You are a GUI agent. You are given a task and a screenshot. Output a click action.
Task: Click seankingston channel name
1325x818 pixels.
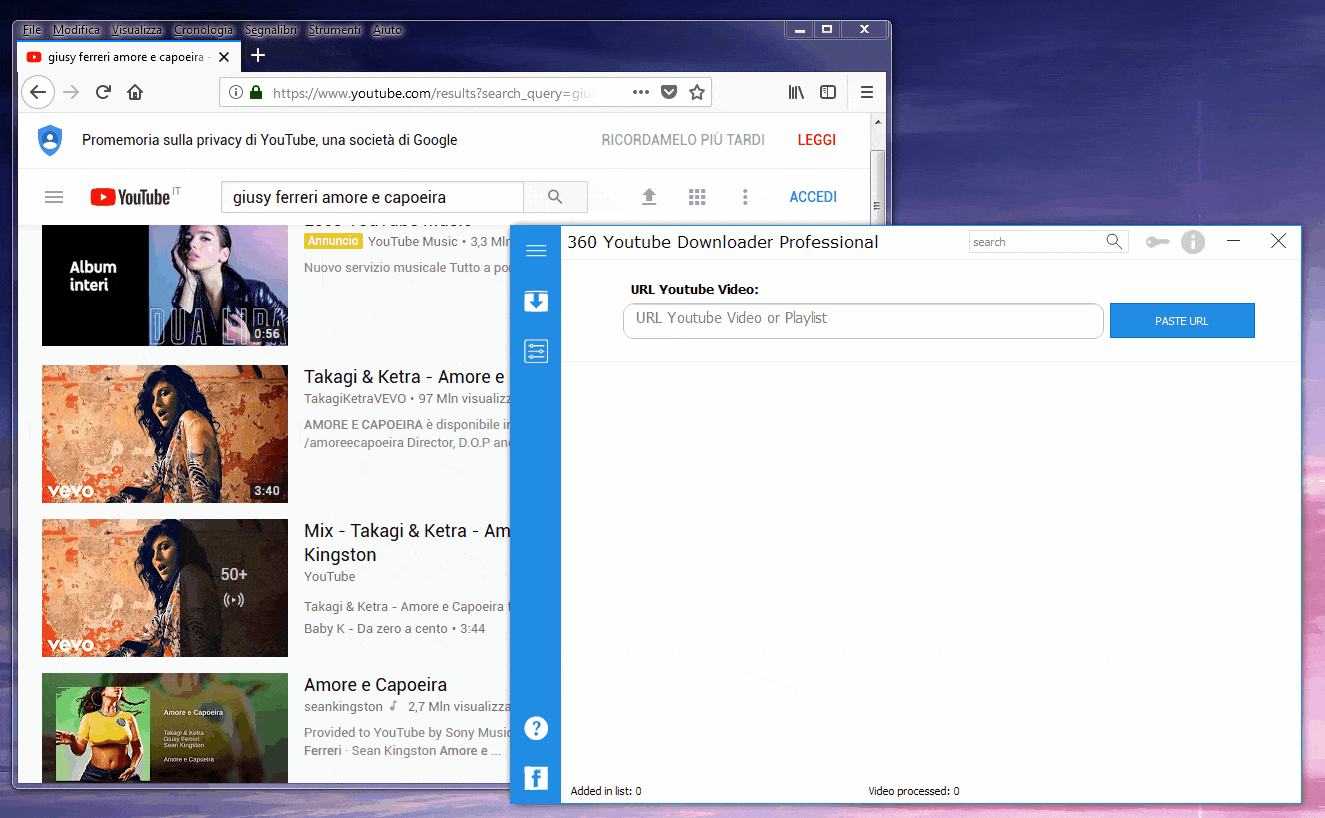point(343,707)
